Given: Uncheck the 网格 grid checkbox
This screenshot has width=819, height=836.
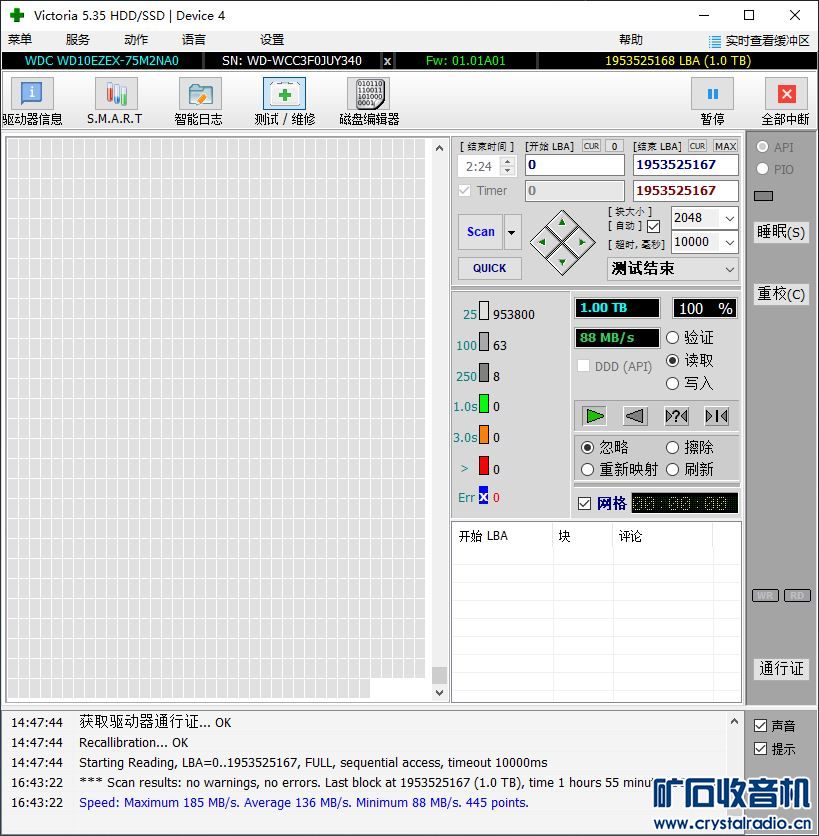Looking at the screenshot, I should [x=585, y=503].
